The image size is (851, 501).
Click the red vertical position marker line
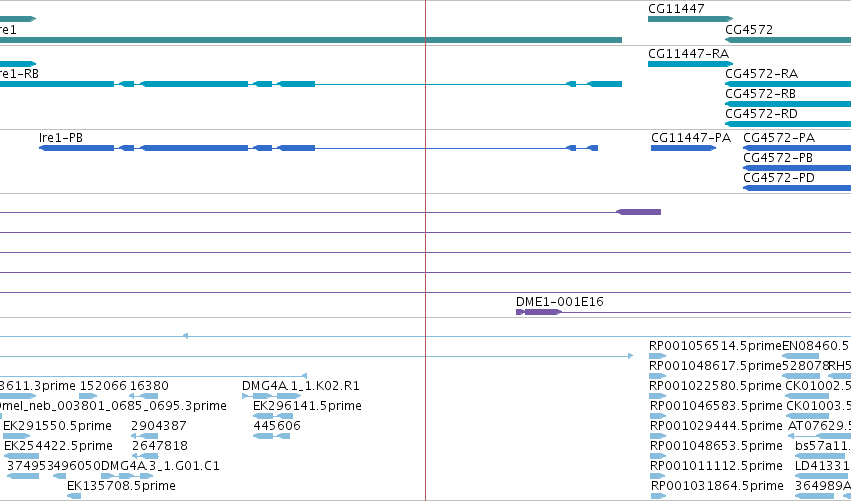426,250
